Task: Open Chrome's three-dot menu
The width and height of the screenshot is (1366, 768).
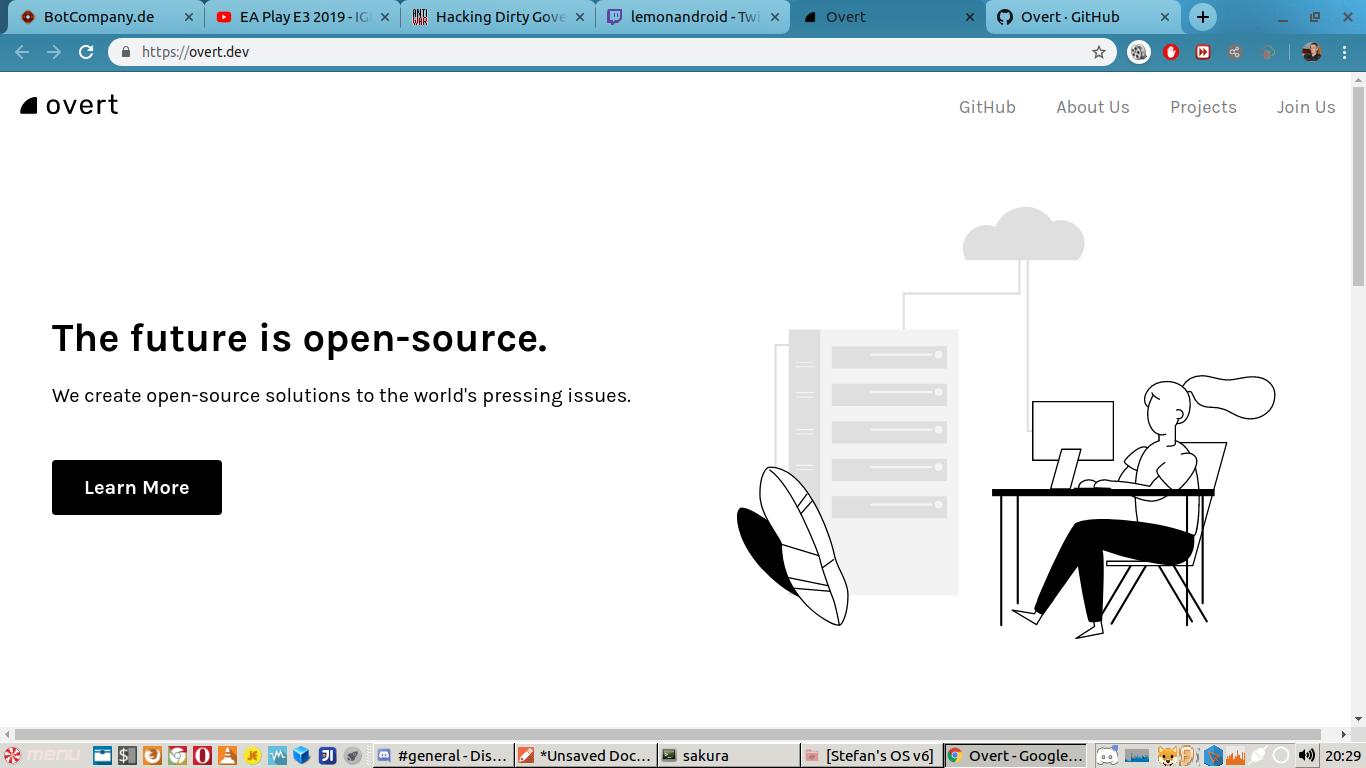Action: click(1344, 52)
